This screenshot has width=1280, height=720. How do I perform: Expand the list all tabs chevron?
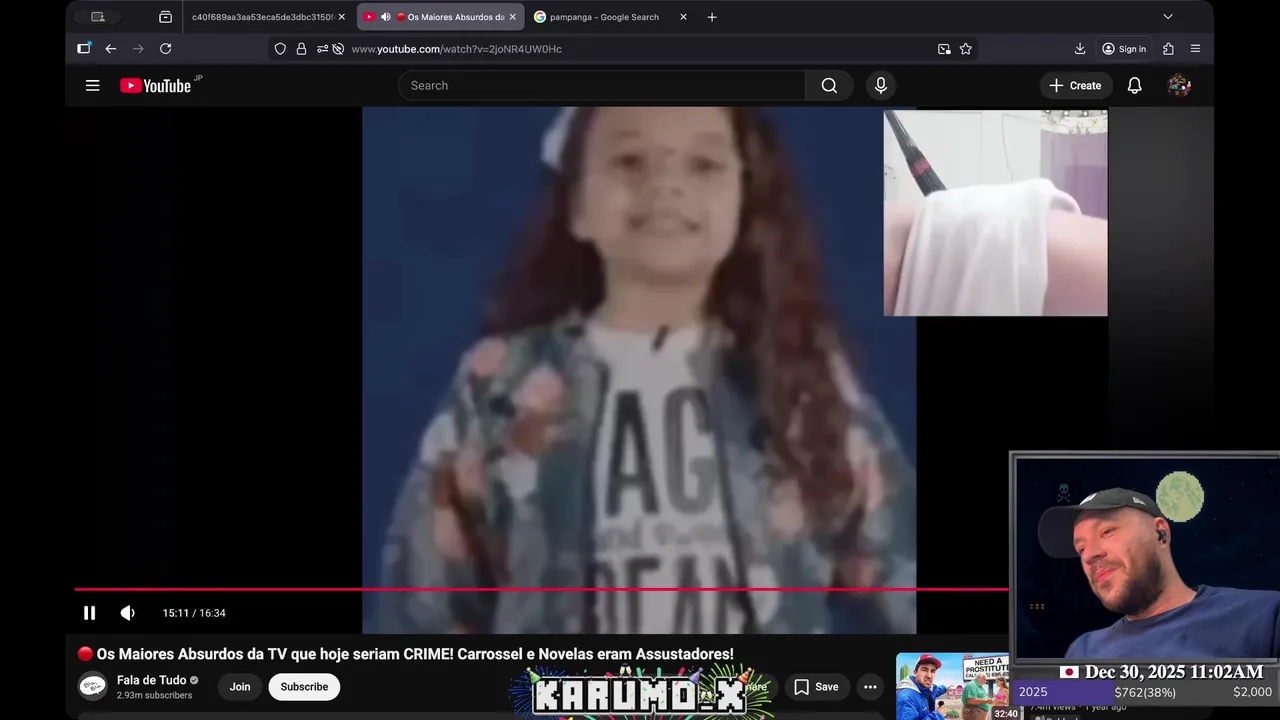point(1167,17)
